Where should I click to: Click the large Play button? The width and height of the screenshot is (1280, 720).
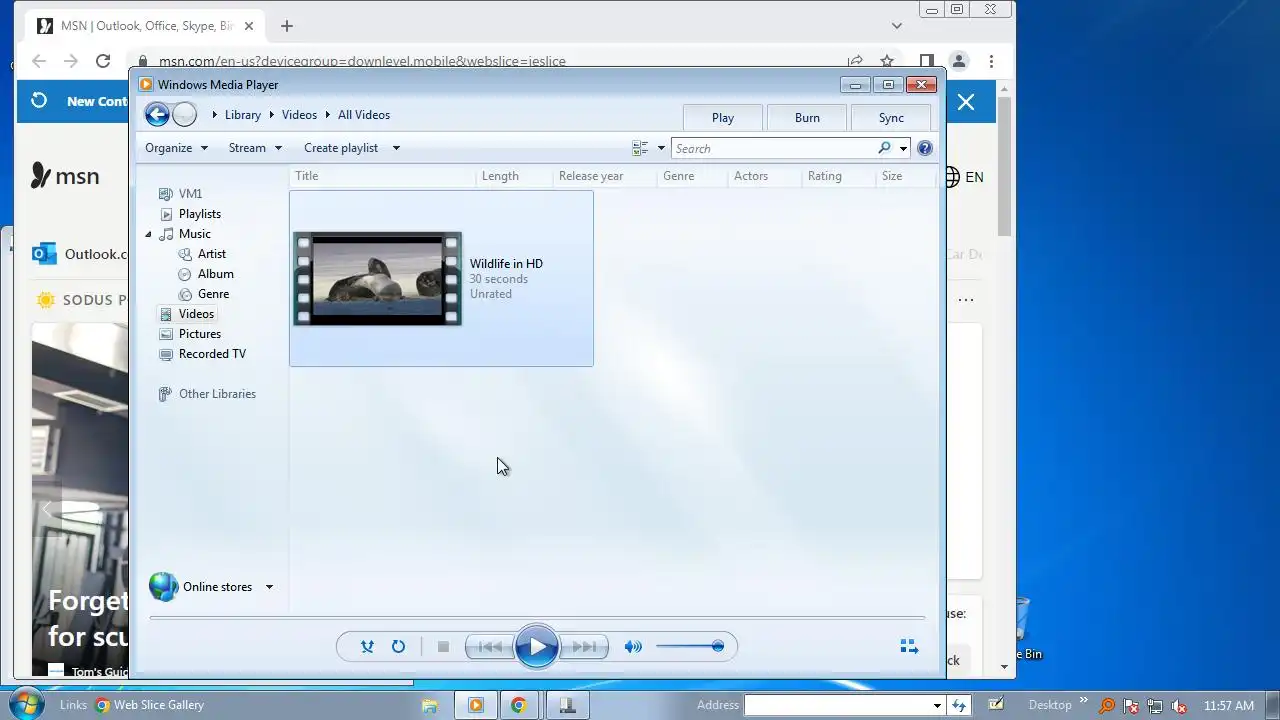537,647
